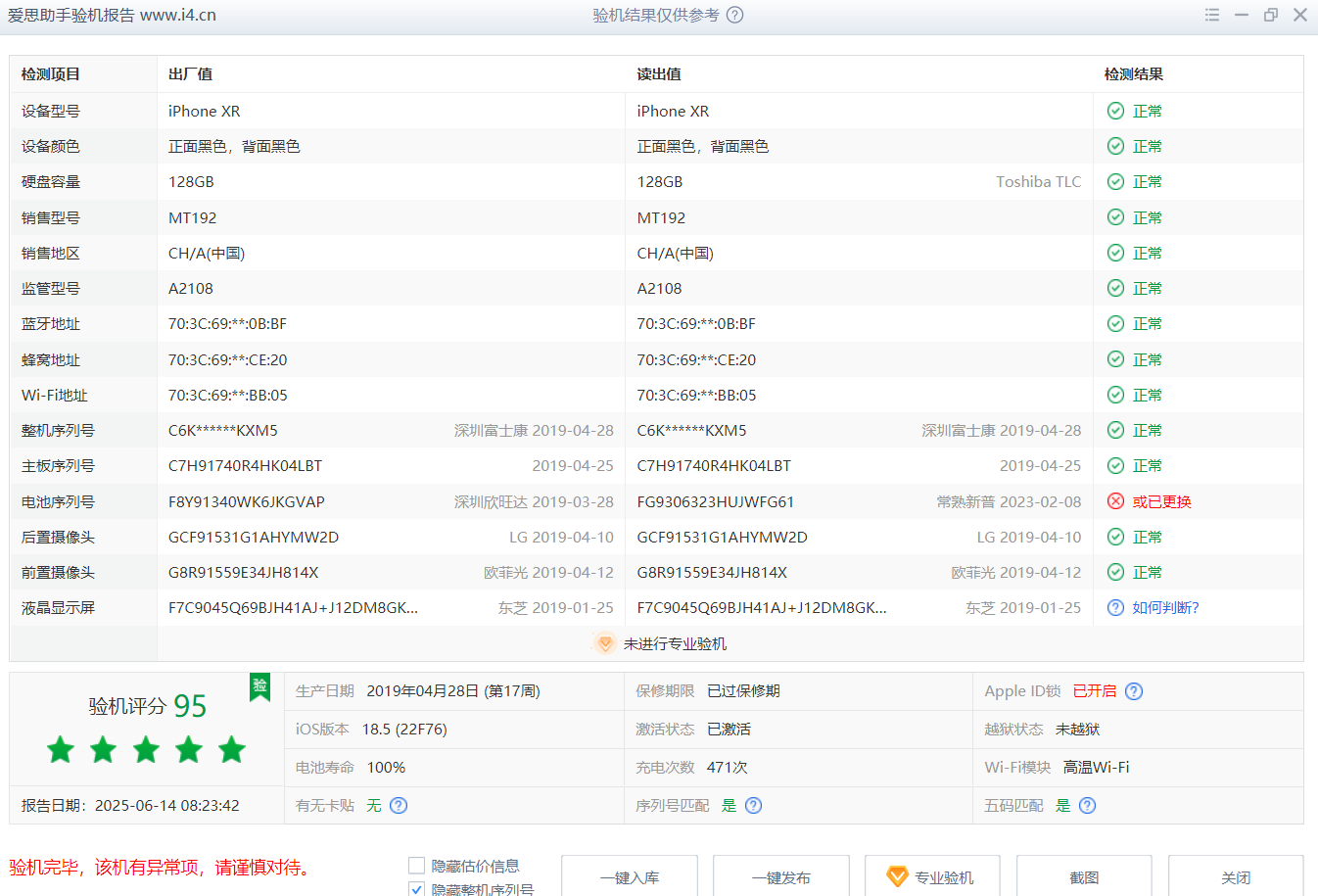Click 充电次数 value 471次
This screenshot has height=896, width=1318.
tap(728, 768)
